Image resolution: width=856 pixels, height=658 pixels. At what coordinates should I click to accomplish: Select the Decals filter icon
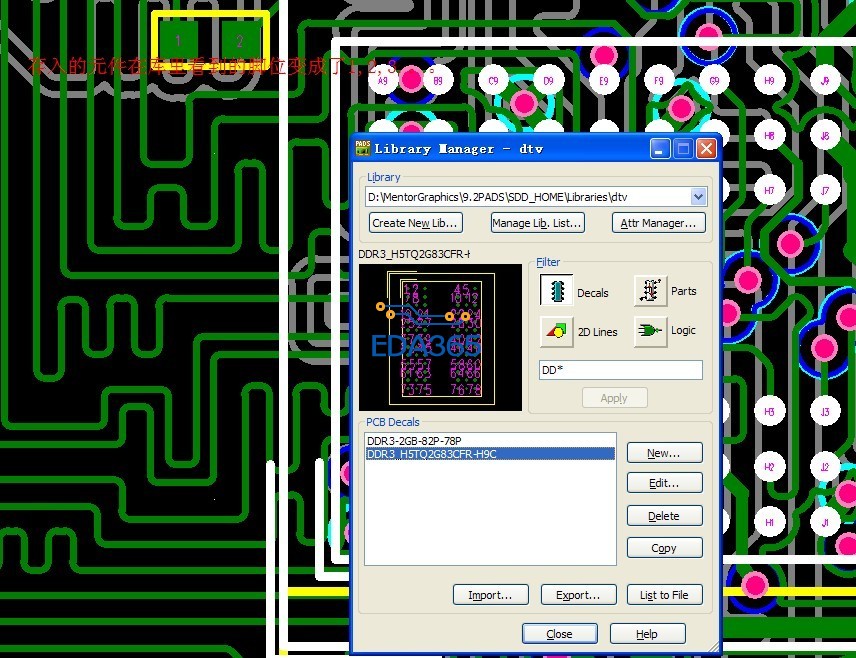(556, 291)
